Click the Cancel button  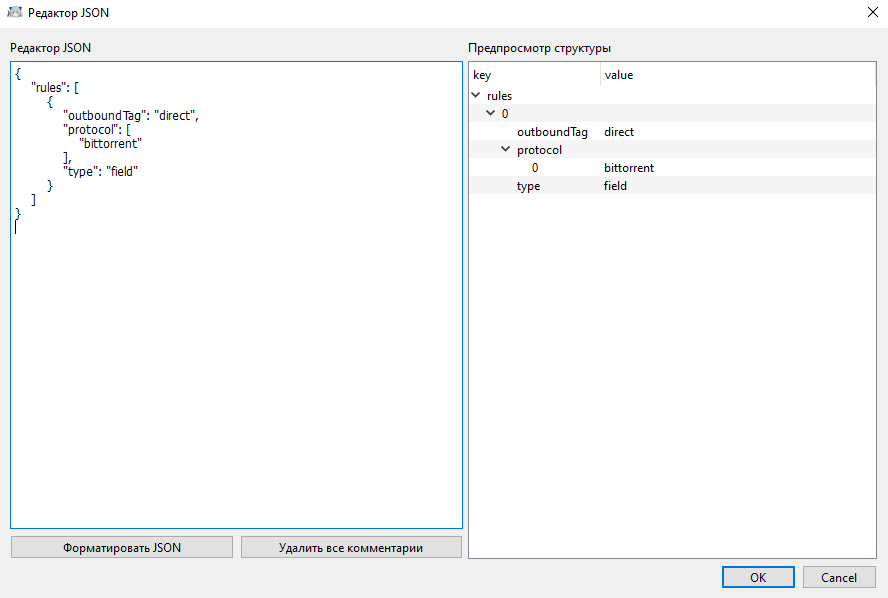pyautogui.click(x=839, y=577)
